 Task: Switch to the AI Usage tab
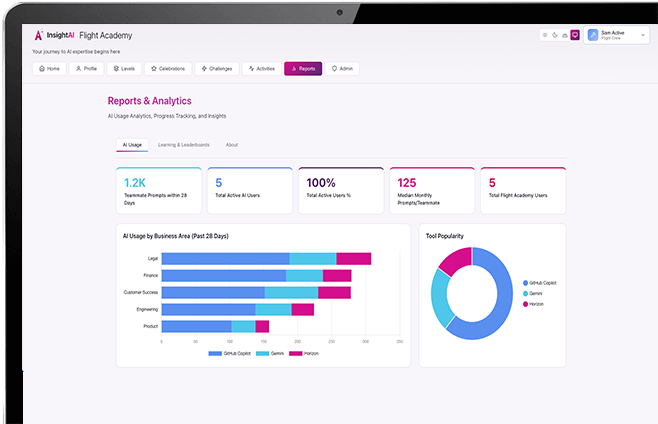[132, 145]
